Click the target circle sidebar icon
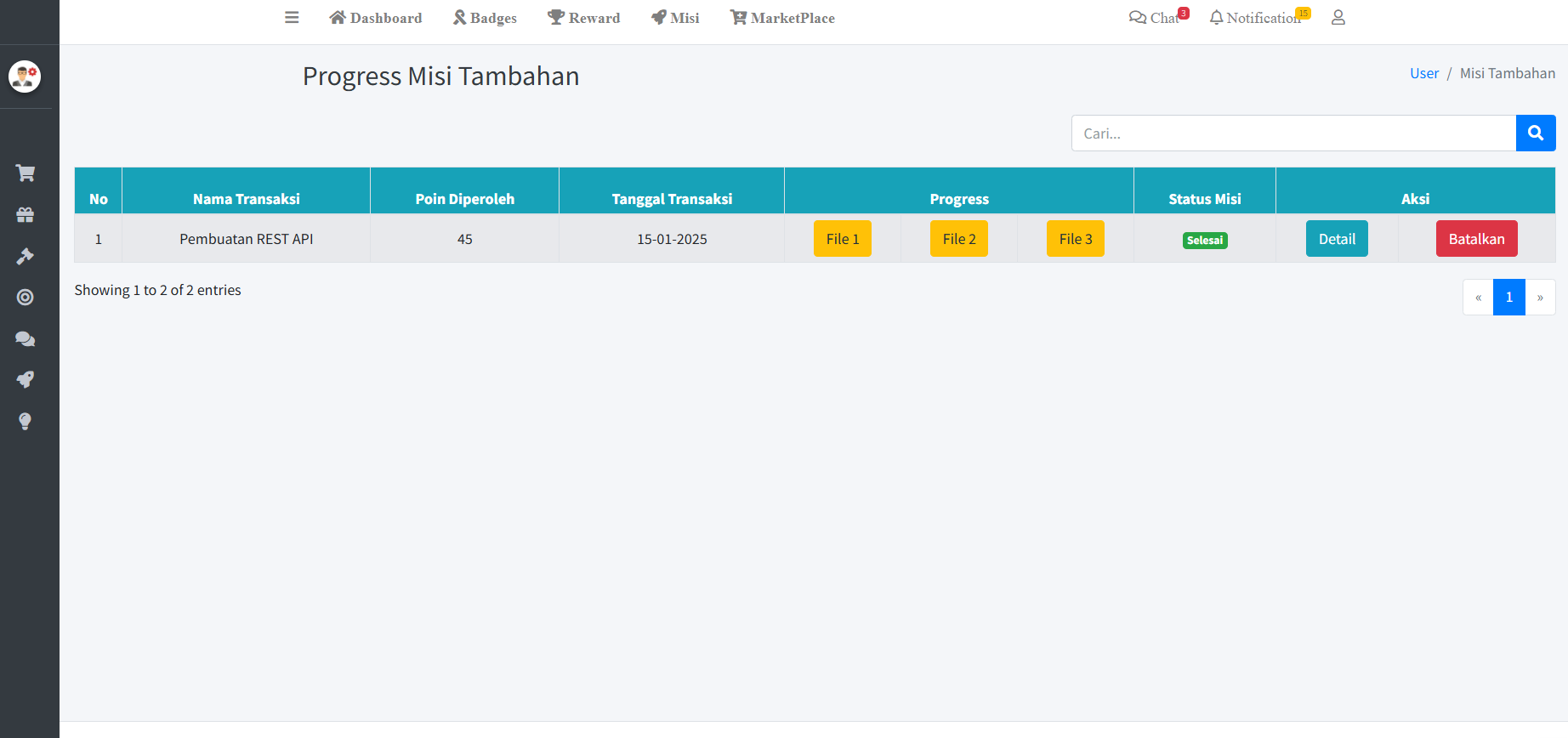This screenshot has height=738, width=1568. click(26, 298)
